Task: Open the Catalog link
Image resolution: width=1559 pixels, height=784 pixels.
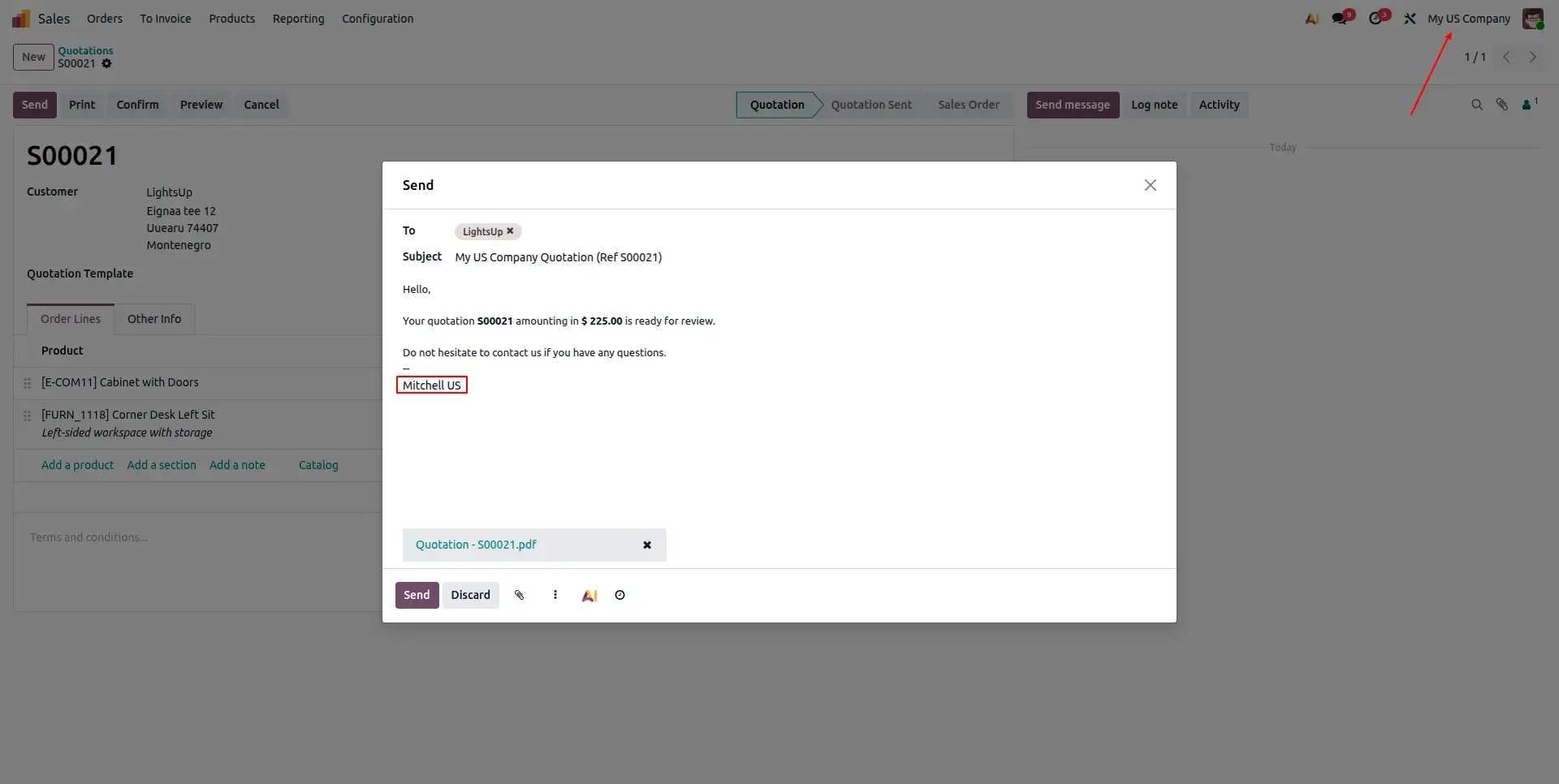Action: (x=318, y=465)
